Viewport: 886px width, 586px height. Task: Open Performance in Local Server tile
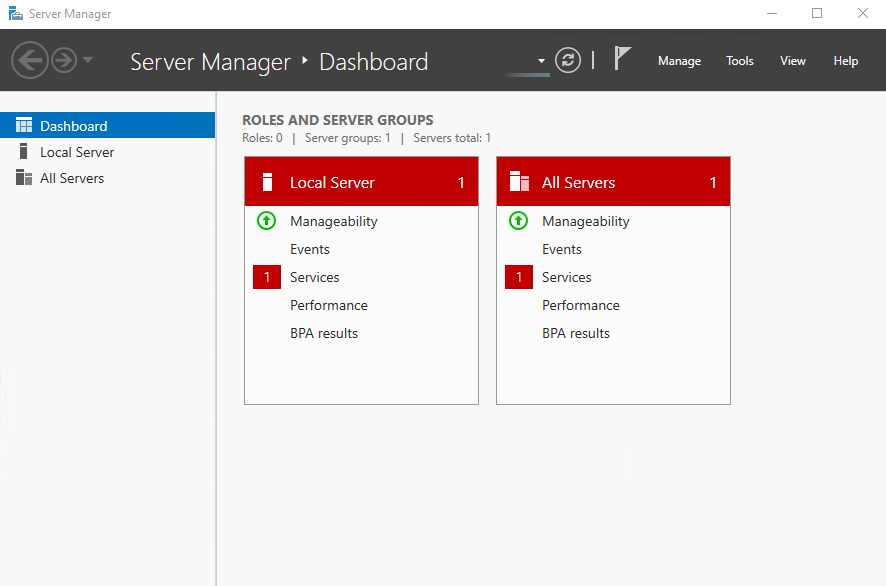click(x=329, y=305)
